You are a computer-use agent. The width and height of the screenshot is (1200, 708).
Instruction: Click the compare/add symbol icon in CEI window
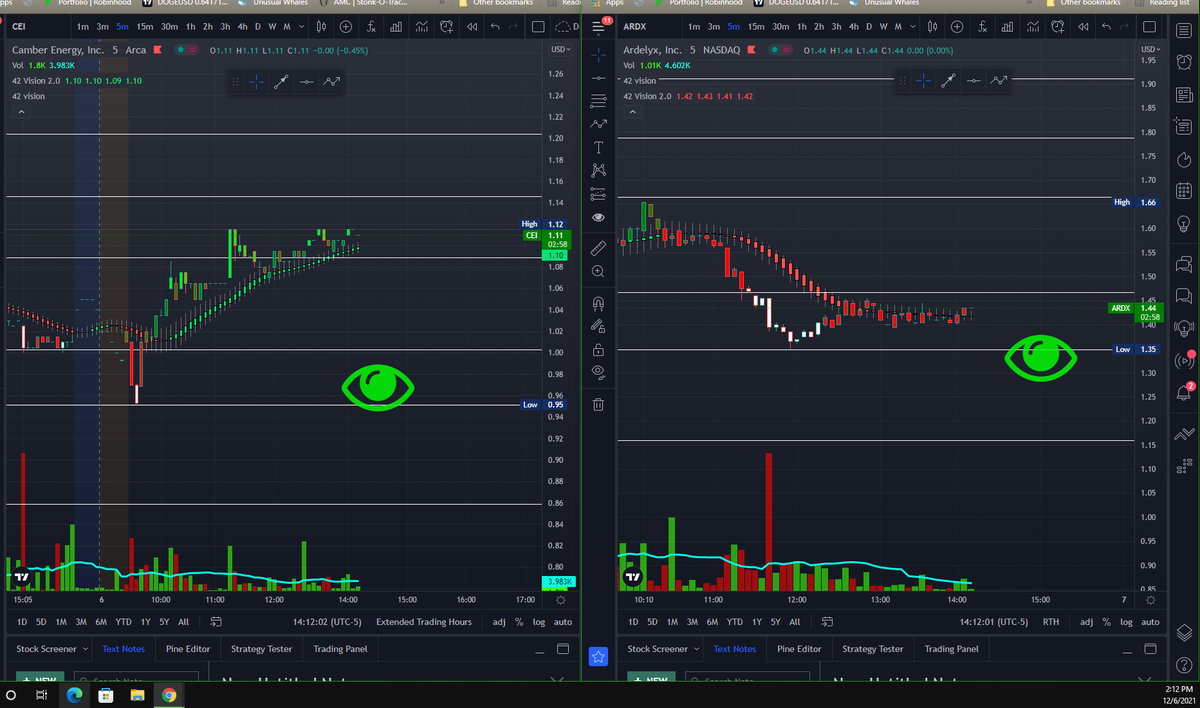click(347, 26)
